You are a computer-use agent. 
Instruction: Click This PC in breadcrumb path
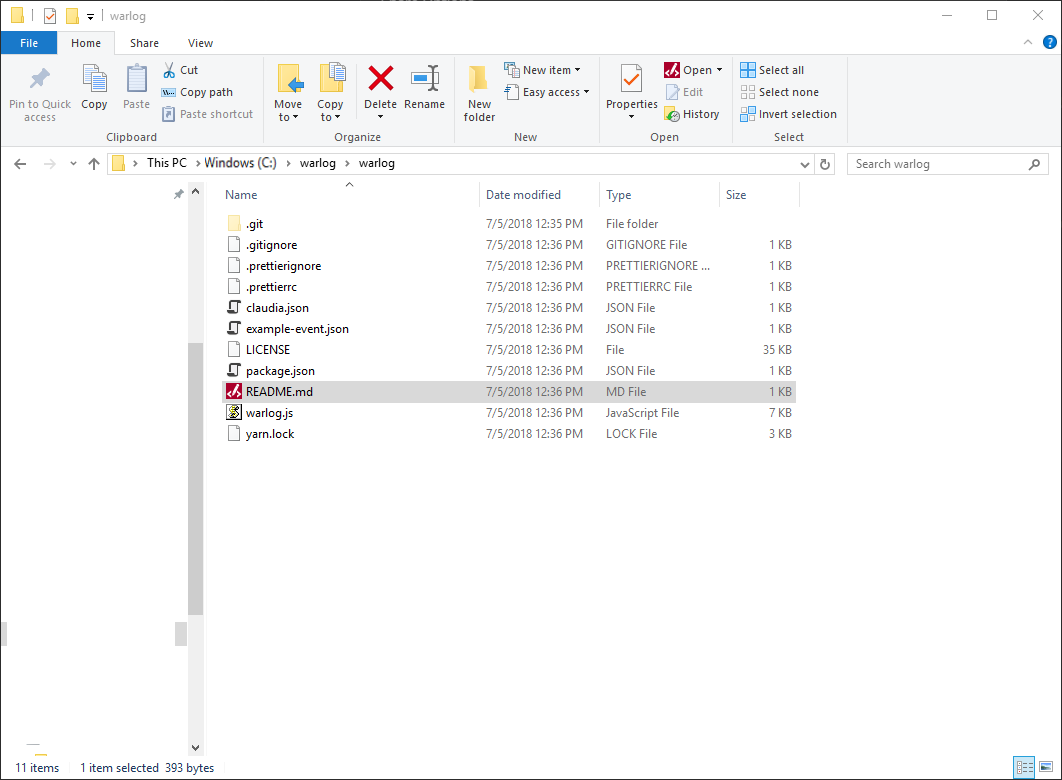[167, 163]
